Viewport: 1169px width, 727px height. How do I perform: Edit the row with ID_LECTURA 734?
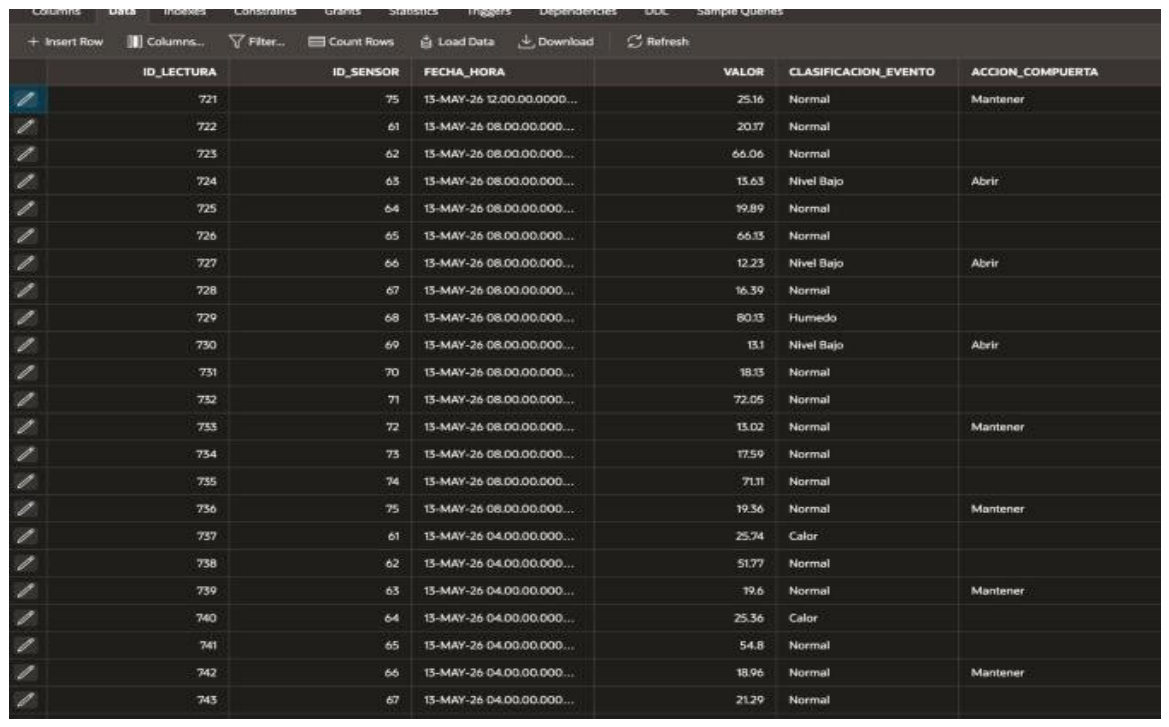pos(26,454)
